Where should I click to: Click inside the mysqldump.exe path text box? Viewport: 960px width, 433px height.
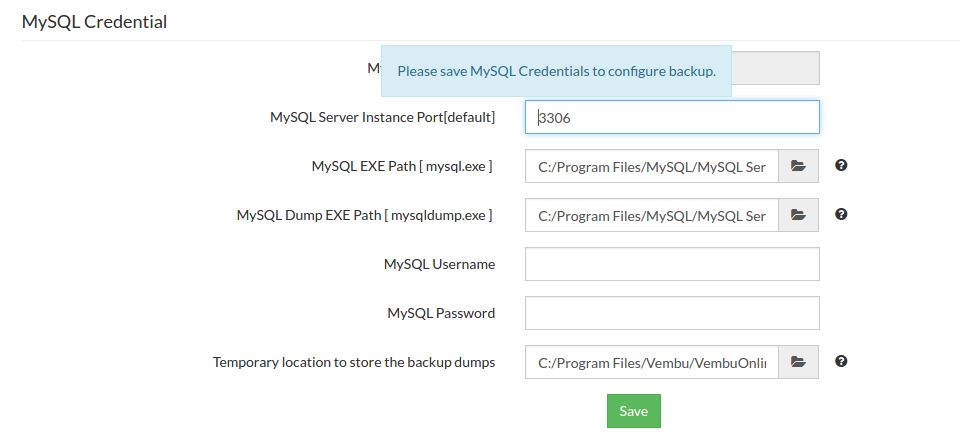pos(651,215)
